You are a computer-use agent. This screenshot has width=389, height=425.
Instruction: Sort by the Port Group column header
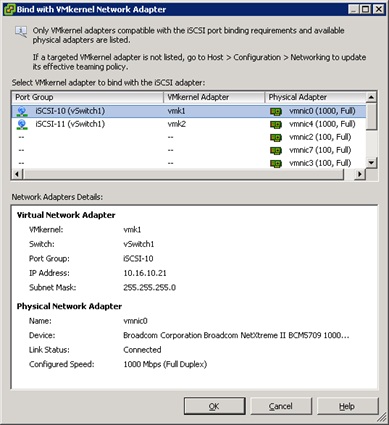click(x=88, y=97)
